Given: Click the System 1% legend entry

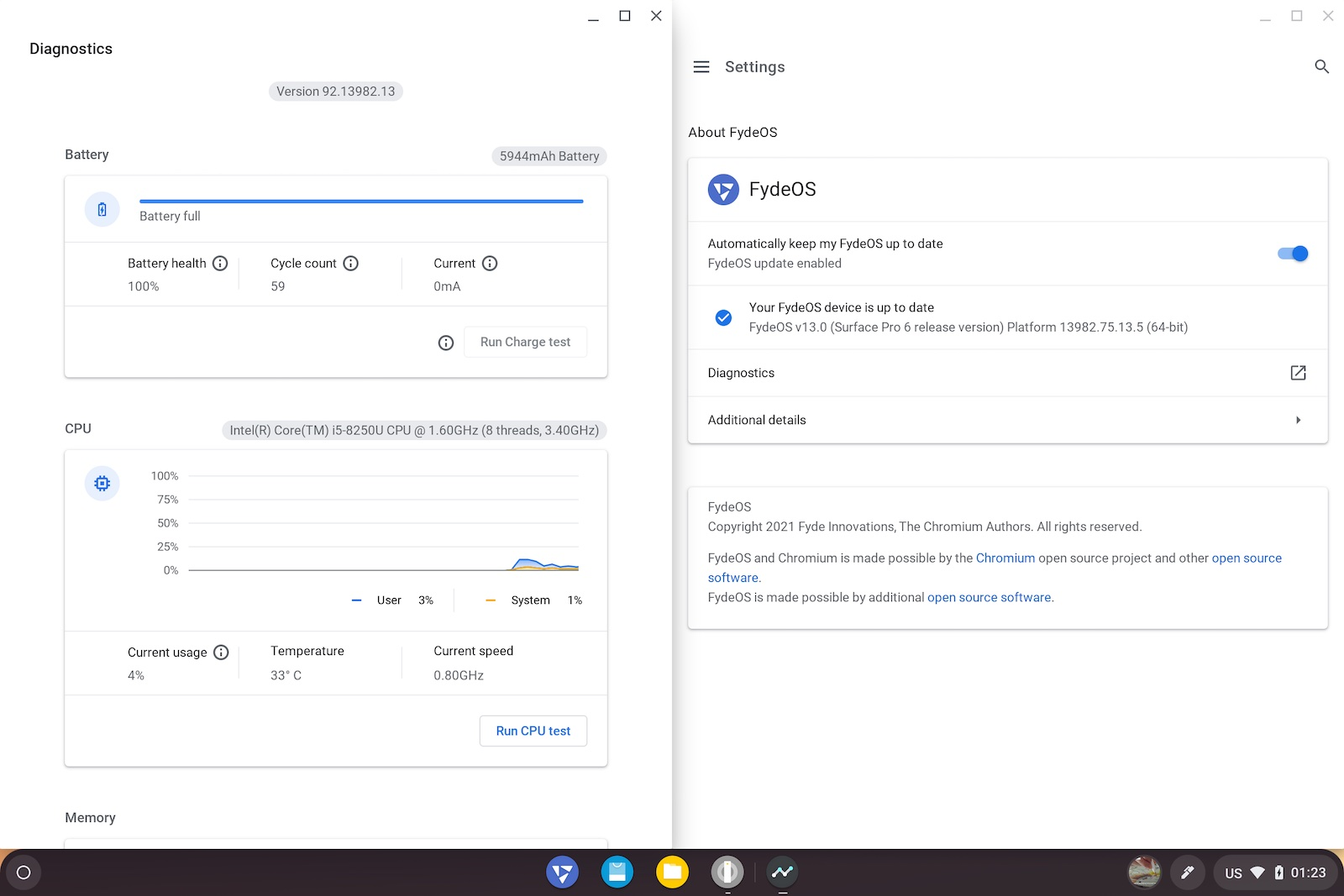Looking at the screenshot, I should point(533,600).
